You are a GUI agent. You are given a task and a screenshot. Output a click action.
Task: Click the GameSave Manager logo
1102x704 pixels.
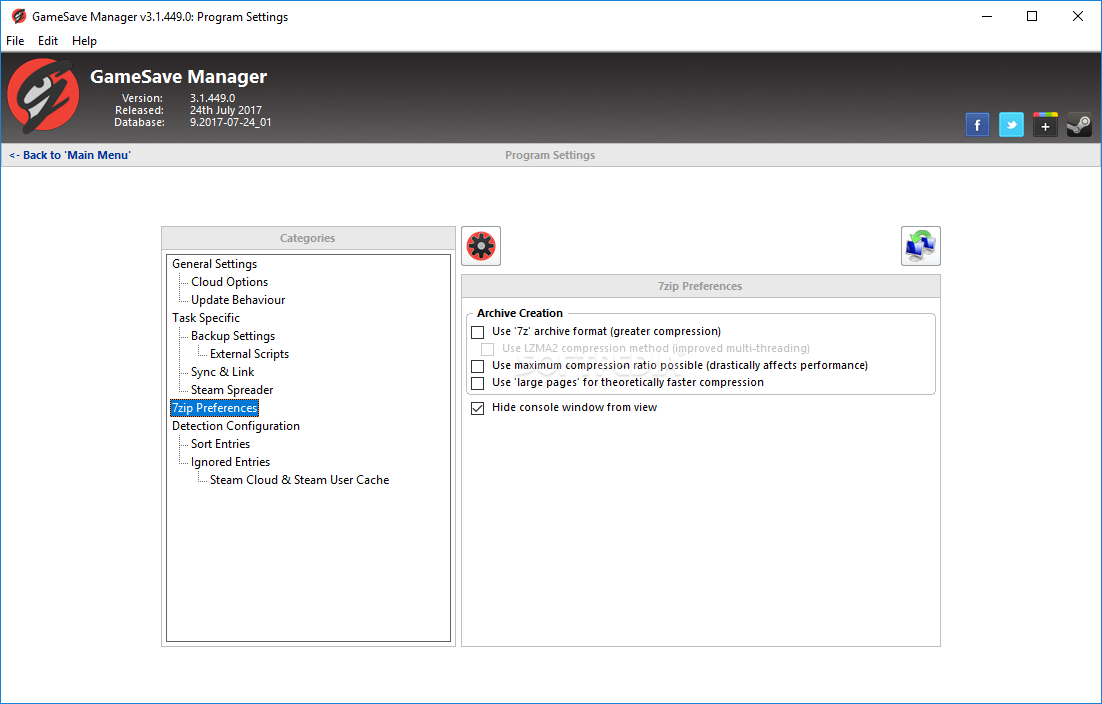coord(43,96)
